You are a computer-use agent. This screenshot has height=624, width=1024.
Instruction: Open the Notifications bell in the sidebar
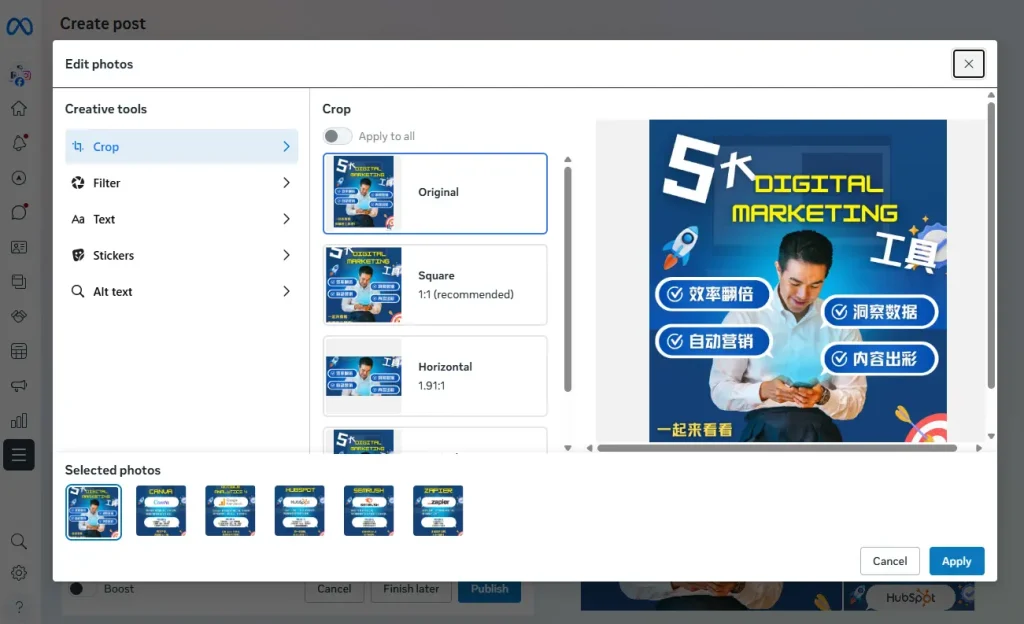[19, 143]
